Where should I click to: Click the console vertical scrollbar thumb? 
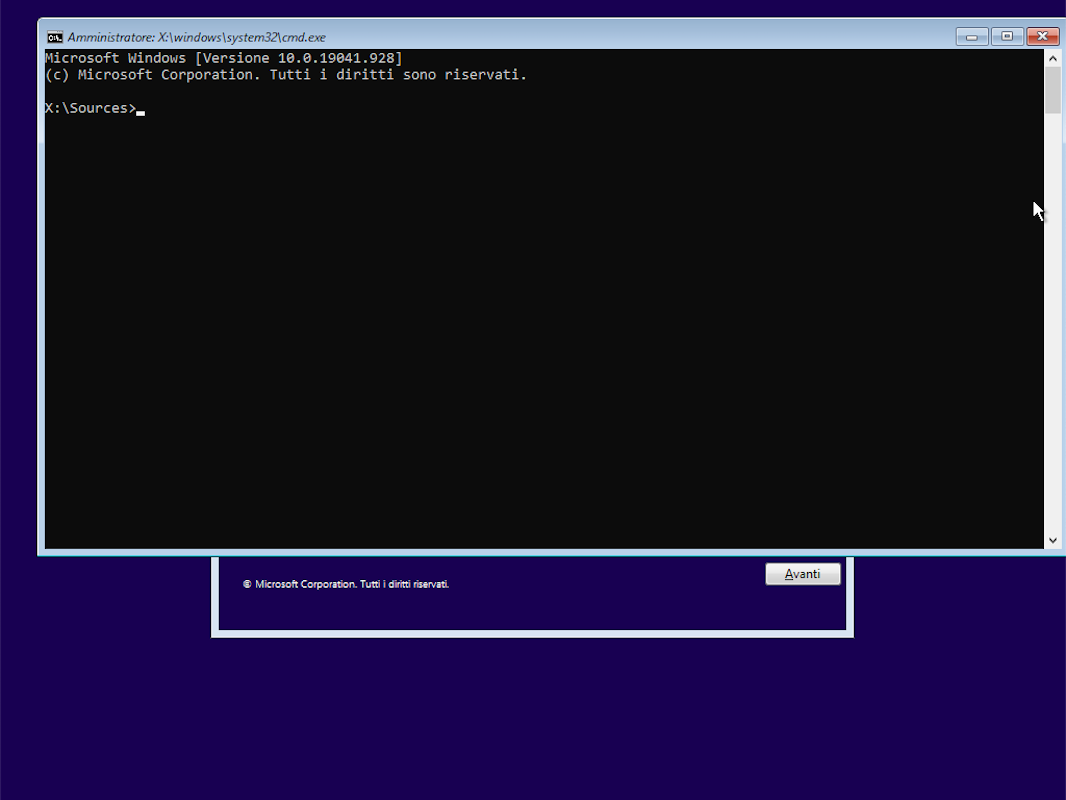coord(1052,91)
